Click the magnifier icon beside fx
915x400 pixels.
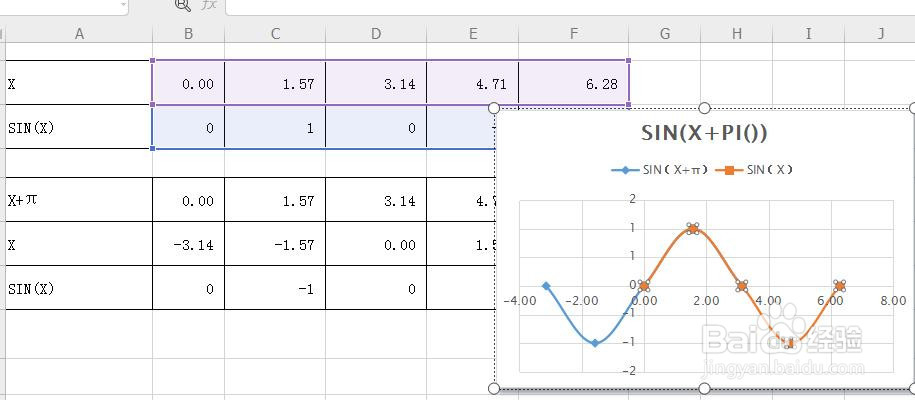(182, 5)
